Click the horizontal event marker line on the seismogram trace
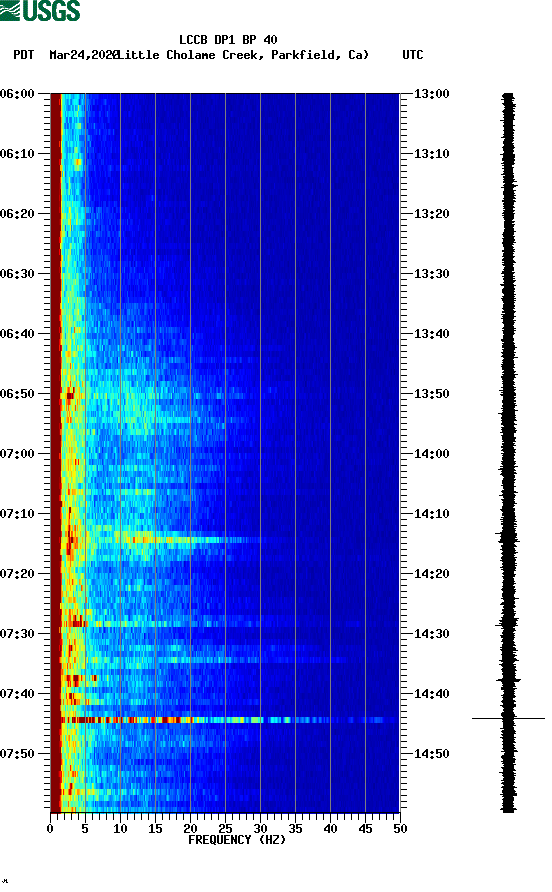This screenshot has width=552, height=892. click(508, 718)
